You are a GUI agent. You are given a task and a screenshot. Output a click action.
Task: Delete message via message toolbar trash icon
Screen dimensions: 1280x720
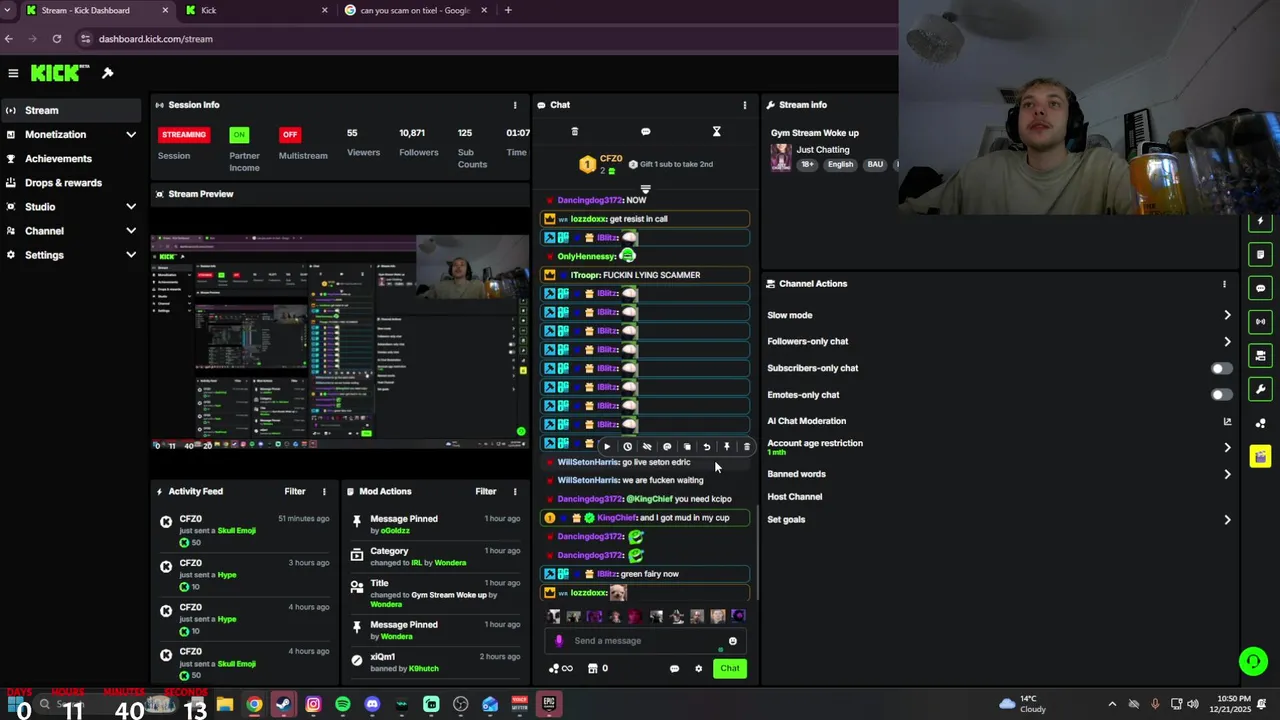point(746,447)
